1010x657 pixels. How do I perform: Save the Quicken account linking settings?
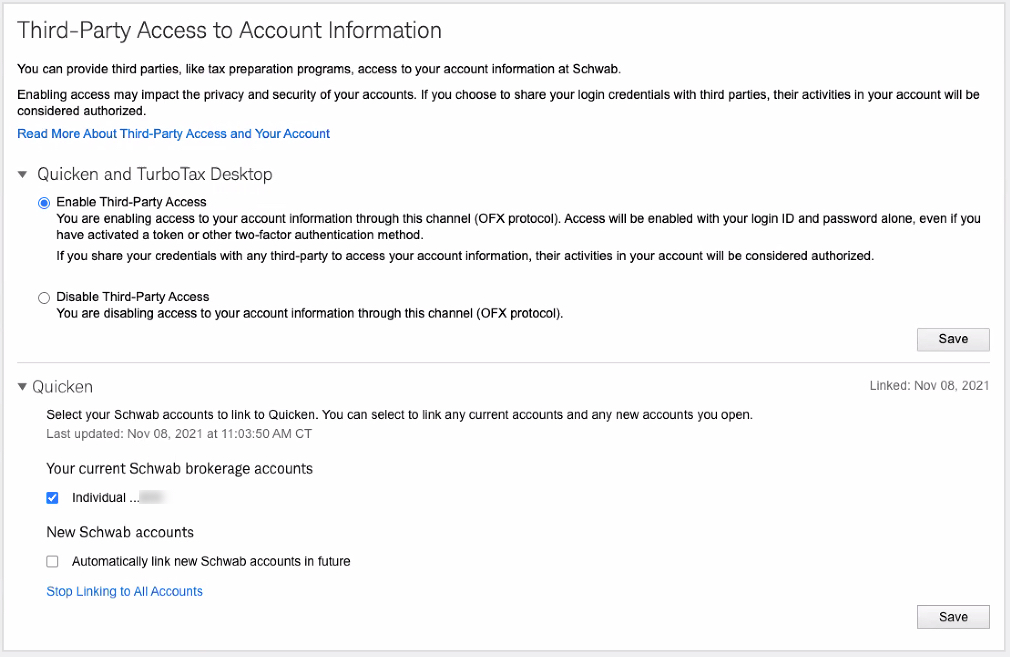953,617
